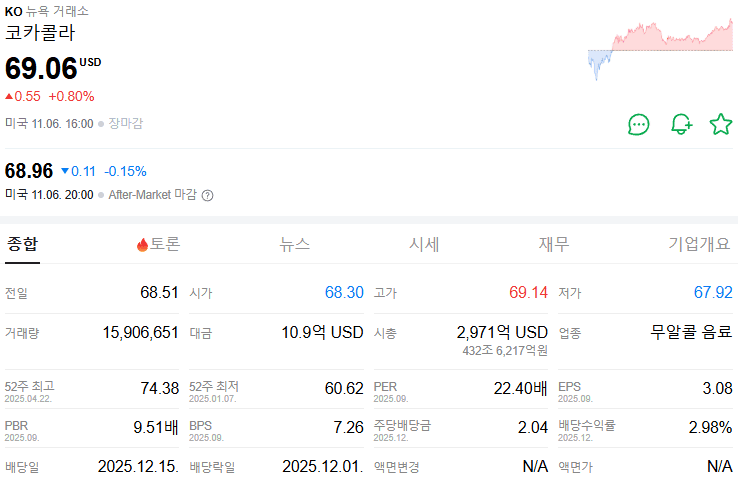Screen dimensions: 738x485
Task: Click the 대금 value 10.9억 USD
Action: [322, 332]
